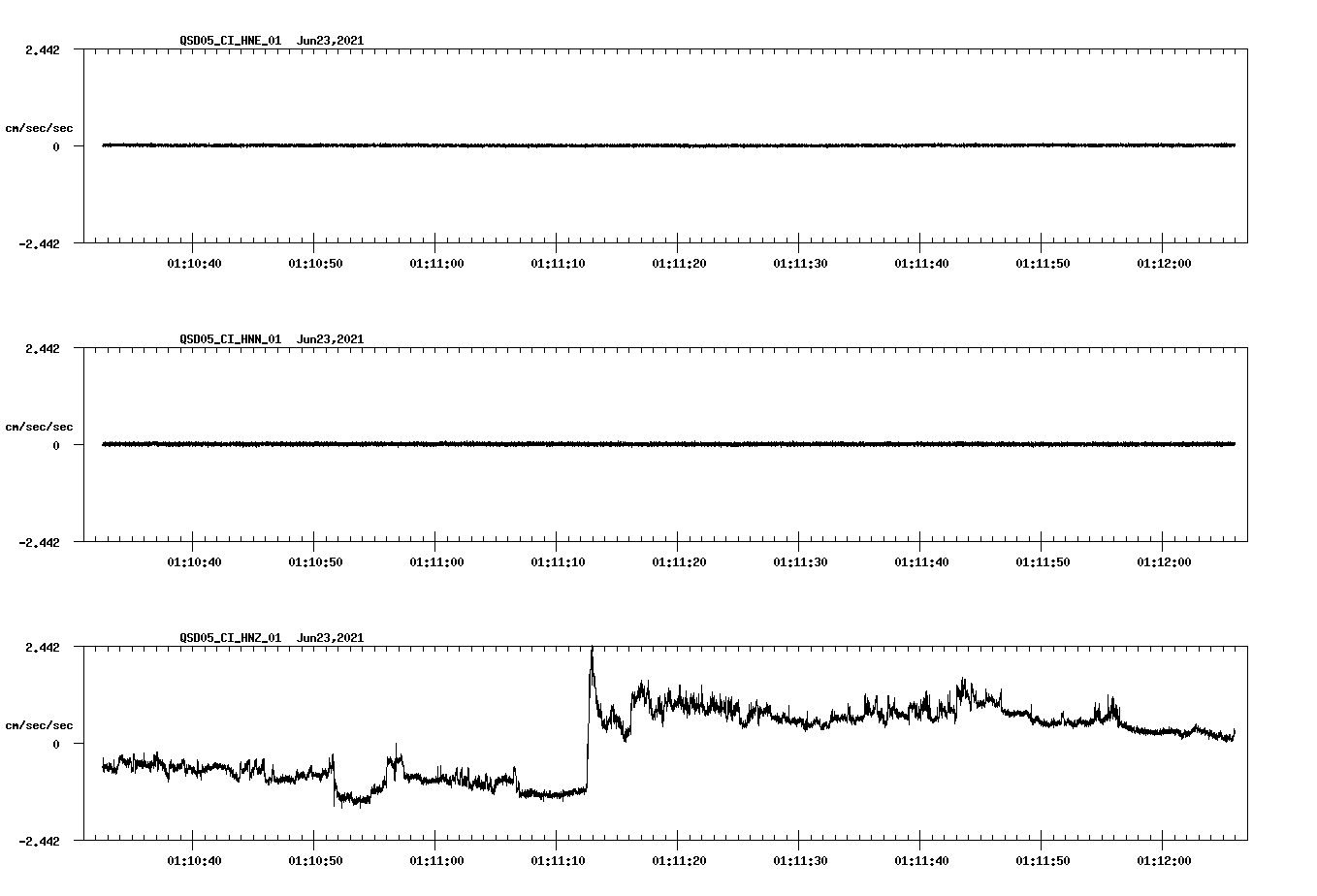1317x896 pixels.
Task: Click the cm/sec/sec unit label of HNZ plot
Action: (40, 725)
